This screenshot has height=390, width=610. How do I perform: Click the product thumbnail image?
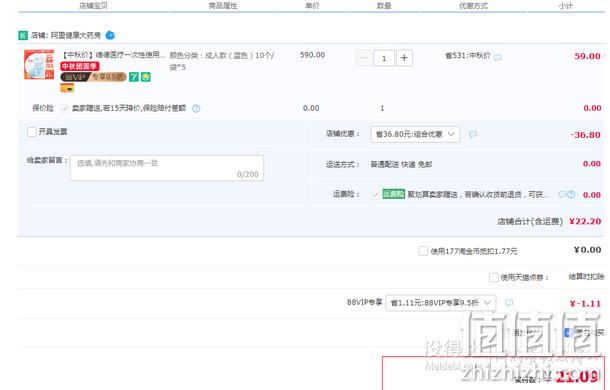[39, 64]
